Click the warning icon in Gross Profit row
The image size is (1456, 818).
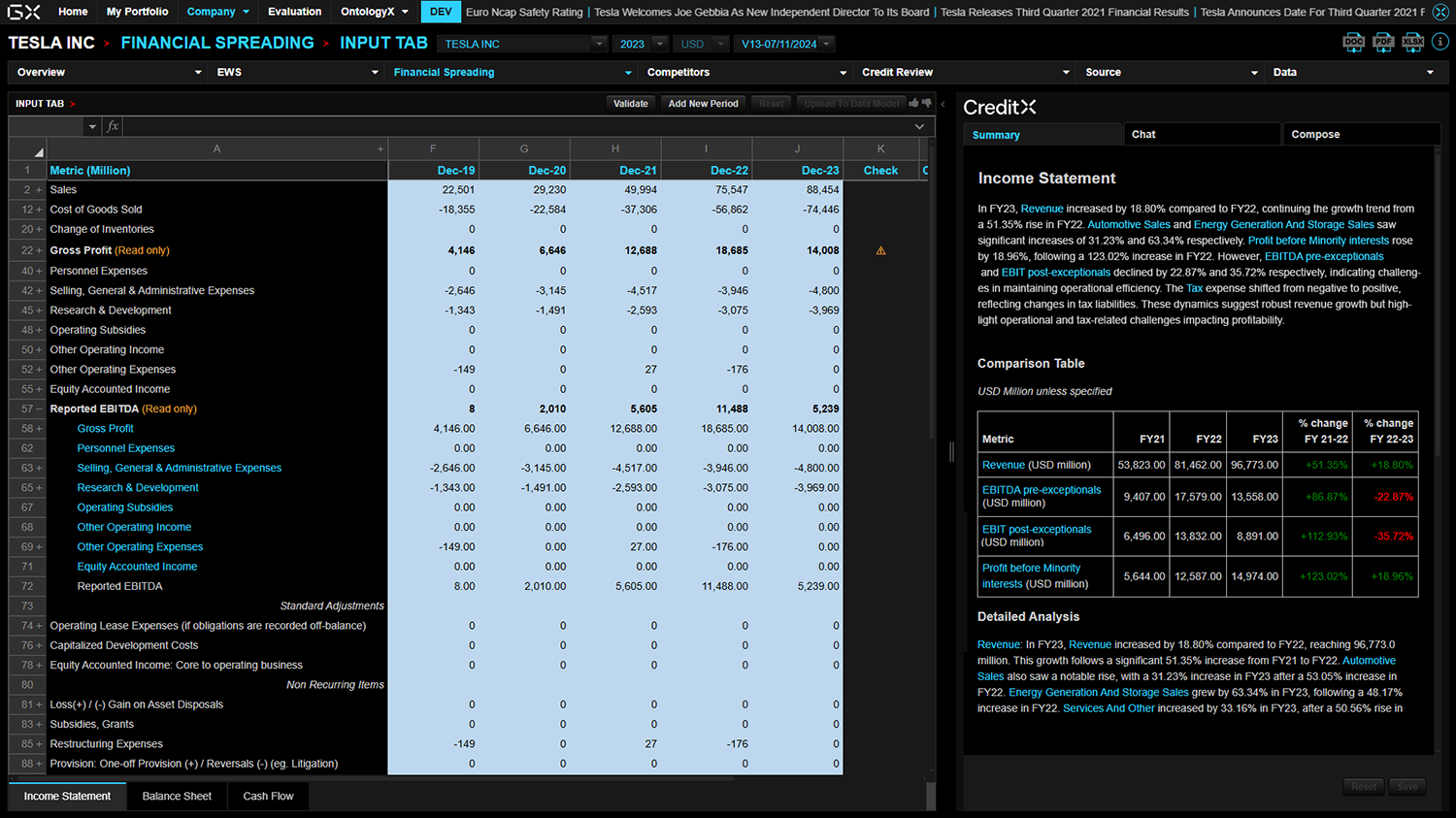(x=880, y=250)
